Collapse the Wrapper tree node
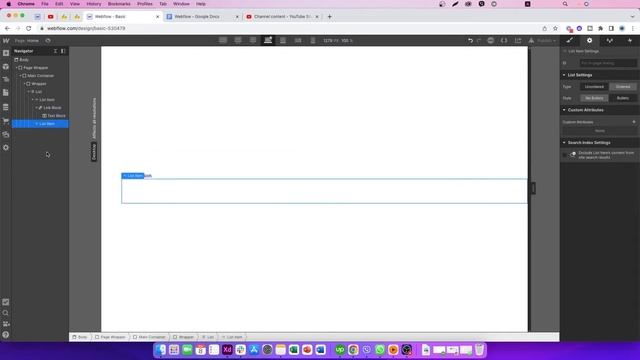This screenshot has height=360, width=640. click(x=25, y=84)
